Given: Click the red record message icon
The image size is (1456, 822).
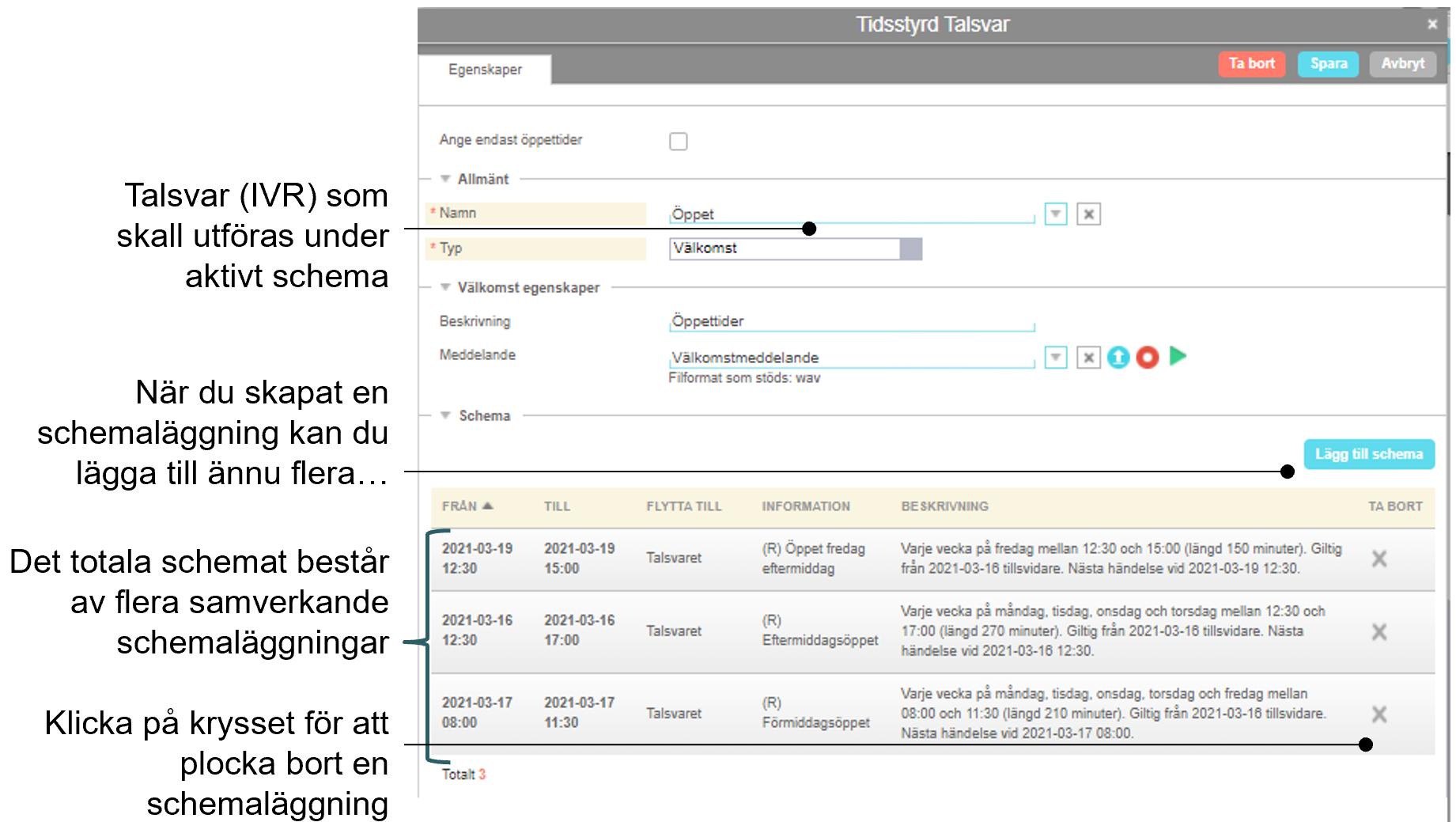Looking at the screenshot, I should coord(1147,358).
